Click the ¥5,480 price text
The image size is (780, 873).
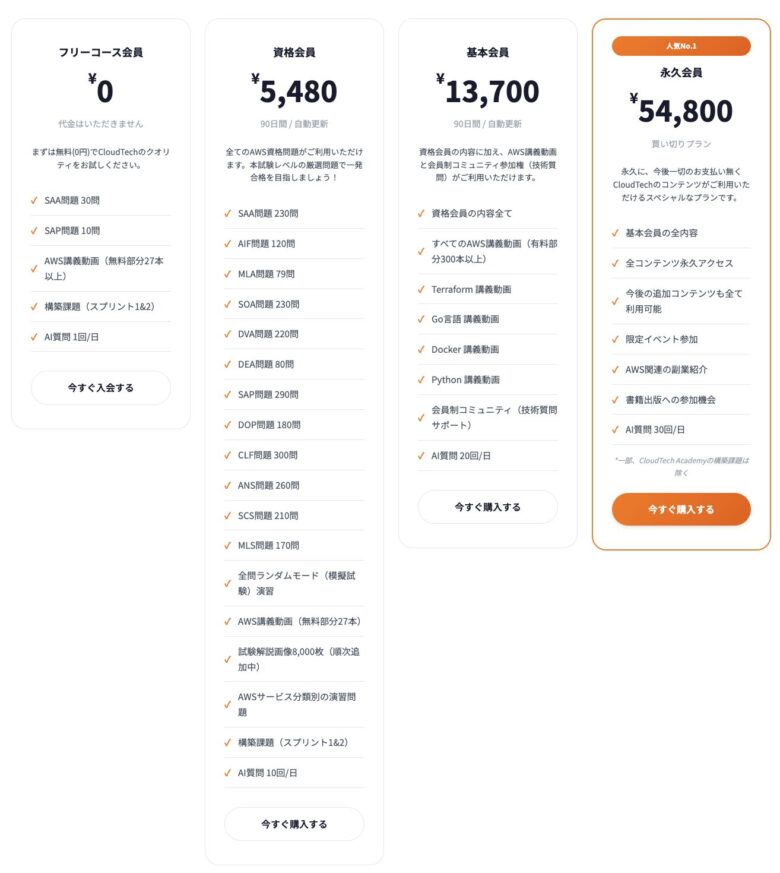[x=294, y=91]
